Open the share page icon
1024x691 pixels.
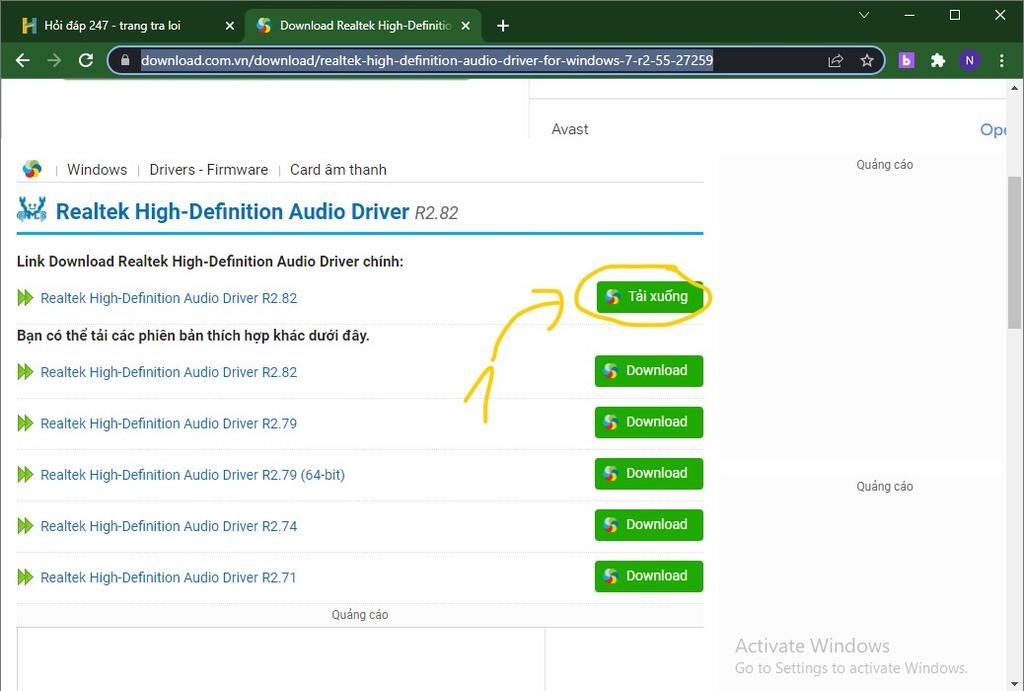835,61
